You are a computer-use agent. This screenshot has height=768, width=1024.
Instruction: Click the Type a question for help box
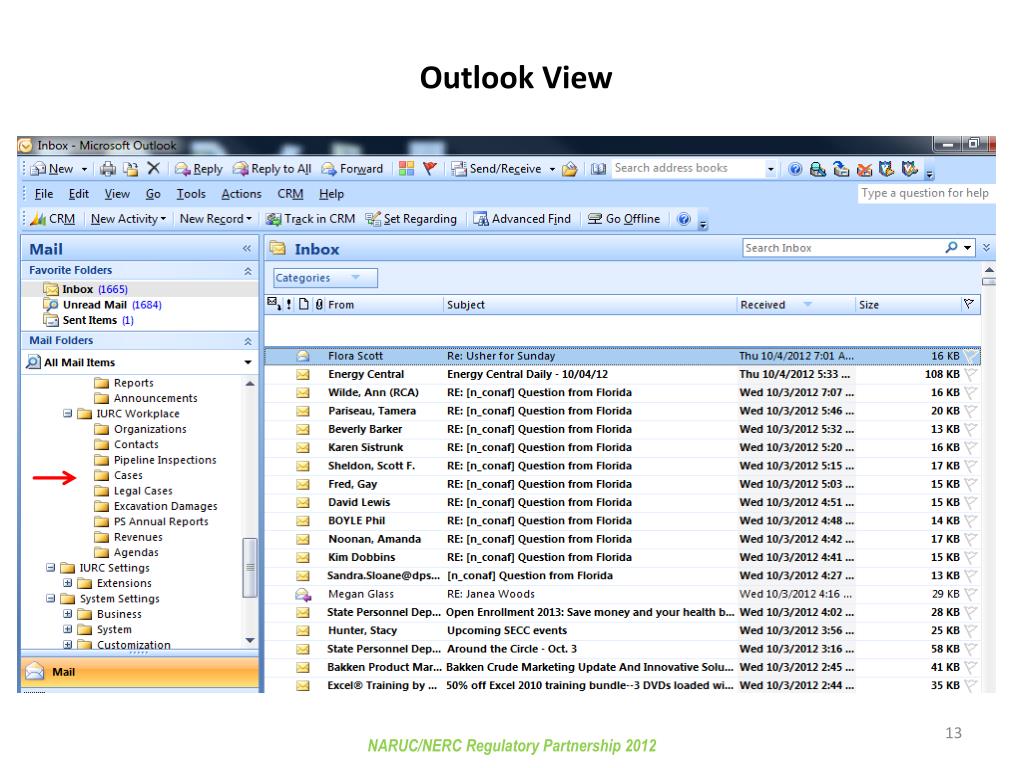pyautogui.click(x=925, y=193)
